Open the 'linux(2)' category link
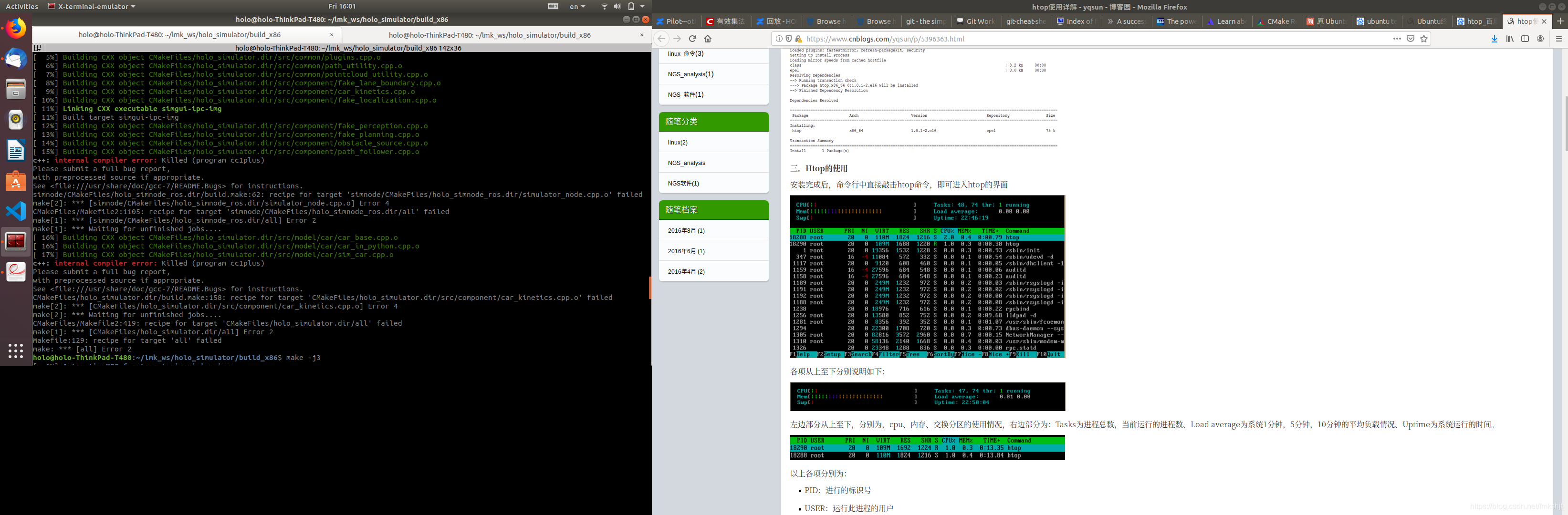Image resolution: width=1568 pixels, height=515 pixels. point(678,142)
